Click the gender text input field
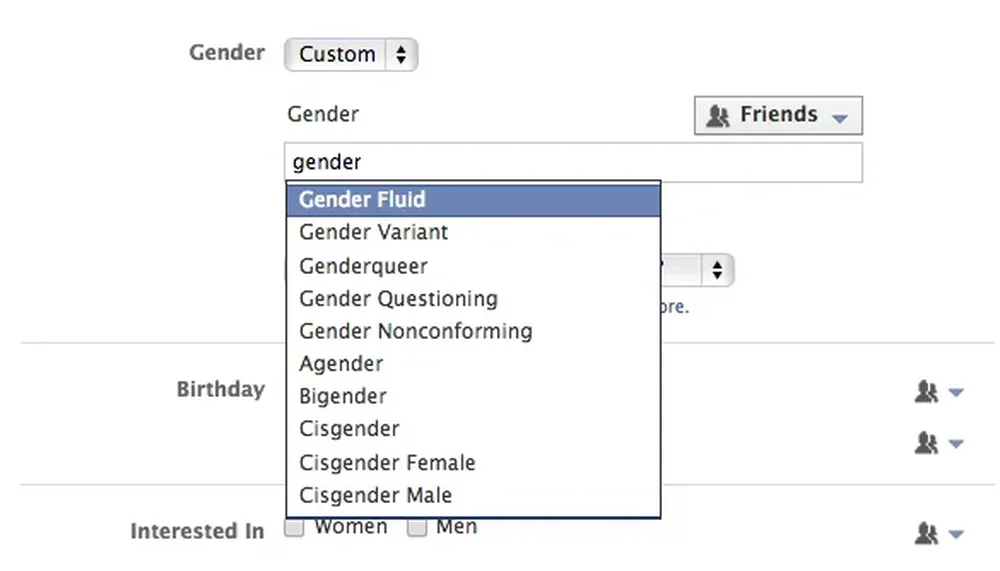1000x571 pixels. 573,162
